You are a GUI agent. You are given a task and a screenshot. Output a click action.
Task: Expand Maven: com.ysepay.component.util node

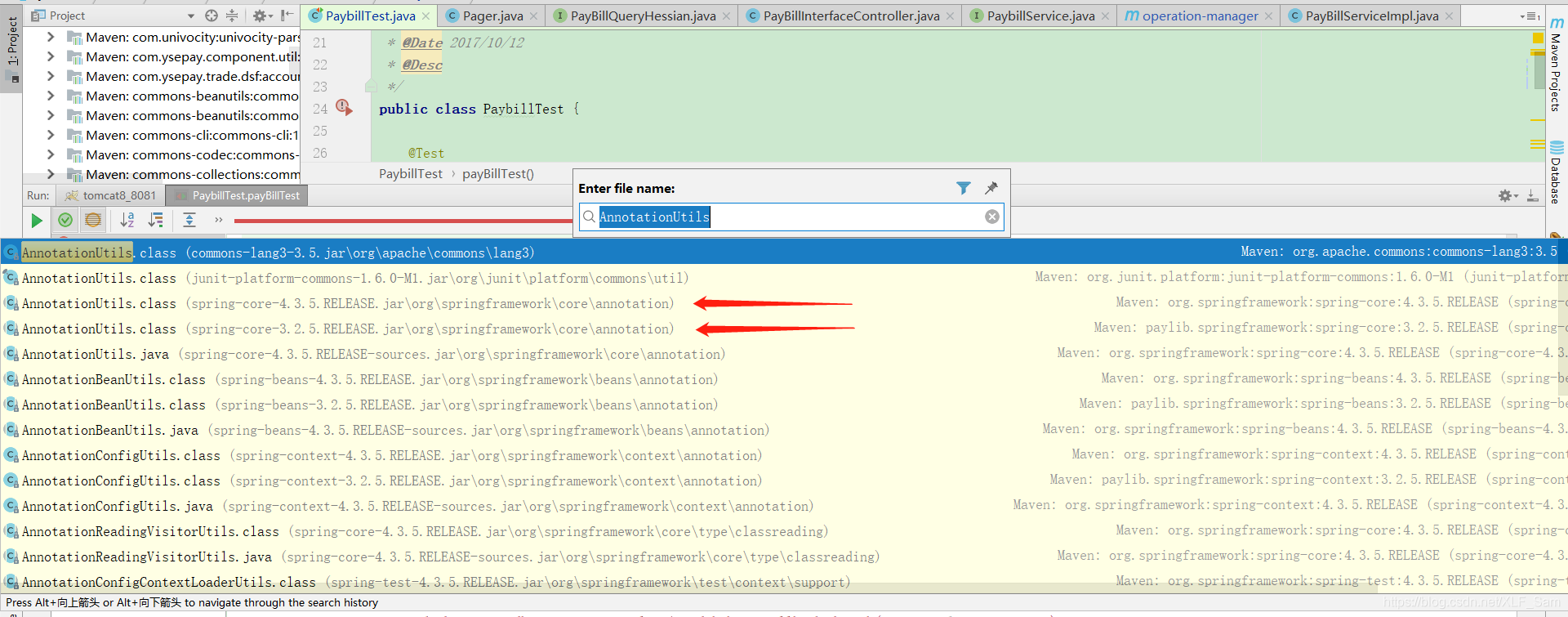[x=51, y=56]
